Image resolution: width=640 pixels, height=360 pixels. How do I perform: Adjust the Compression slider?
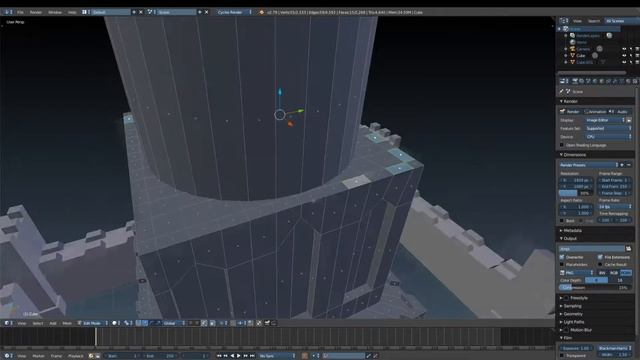point(595,287)
